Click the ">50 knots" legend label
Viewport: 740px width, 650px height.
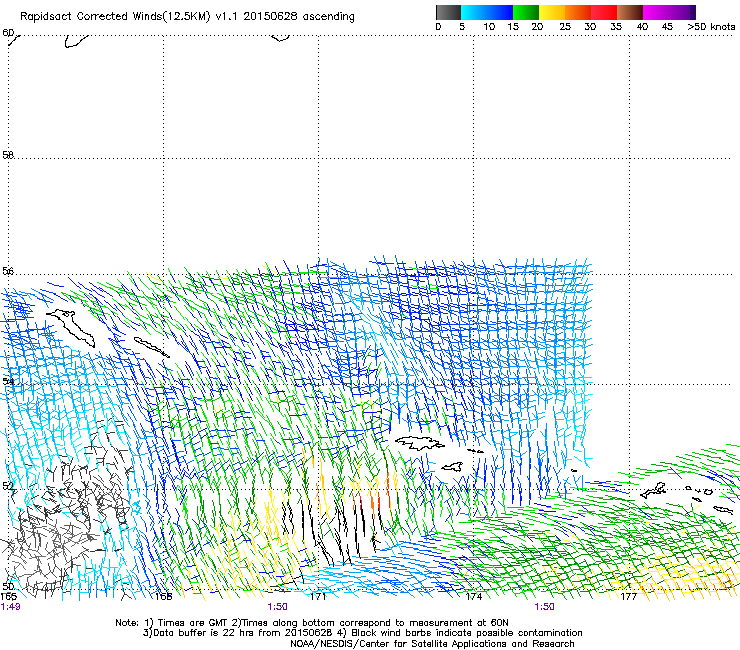(711, 27)
